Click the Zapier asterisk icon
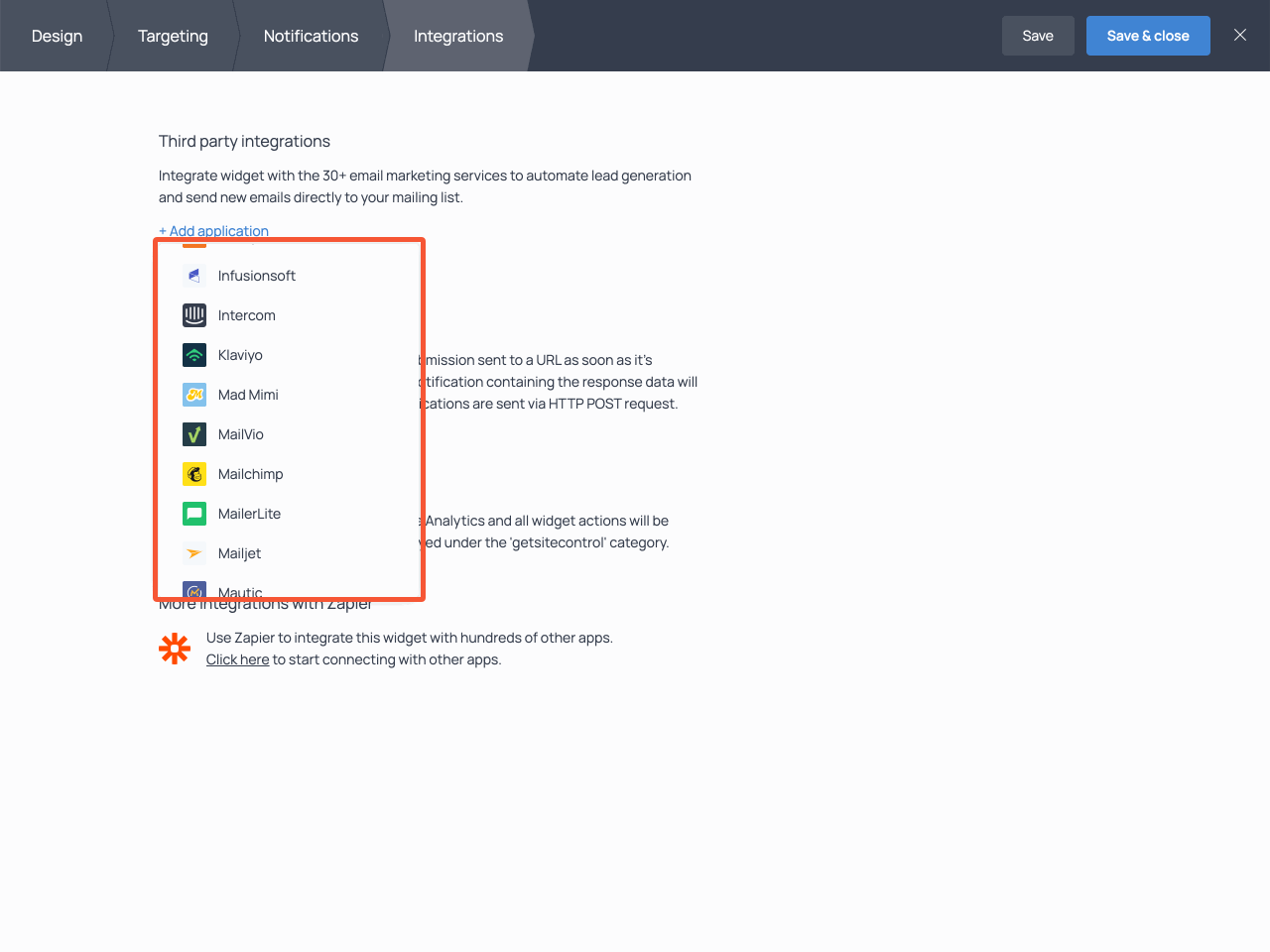This screenshot has width=1270, height=952. [x=175, y=648]
